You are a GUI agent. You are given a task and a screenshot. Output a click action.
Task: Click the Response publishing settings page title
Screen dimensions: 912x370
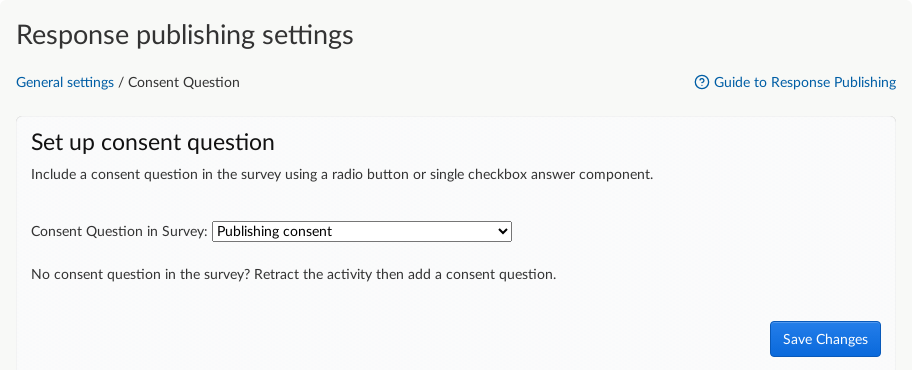click(x=185, y=35)
